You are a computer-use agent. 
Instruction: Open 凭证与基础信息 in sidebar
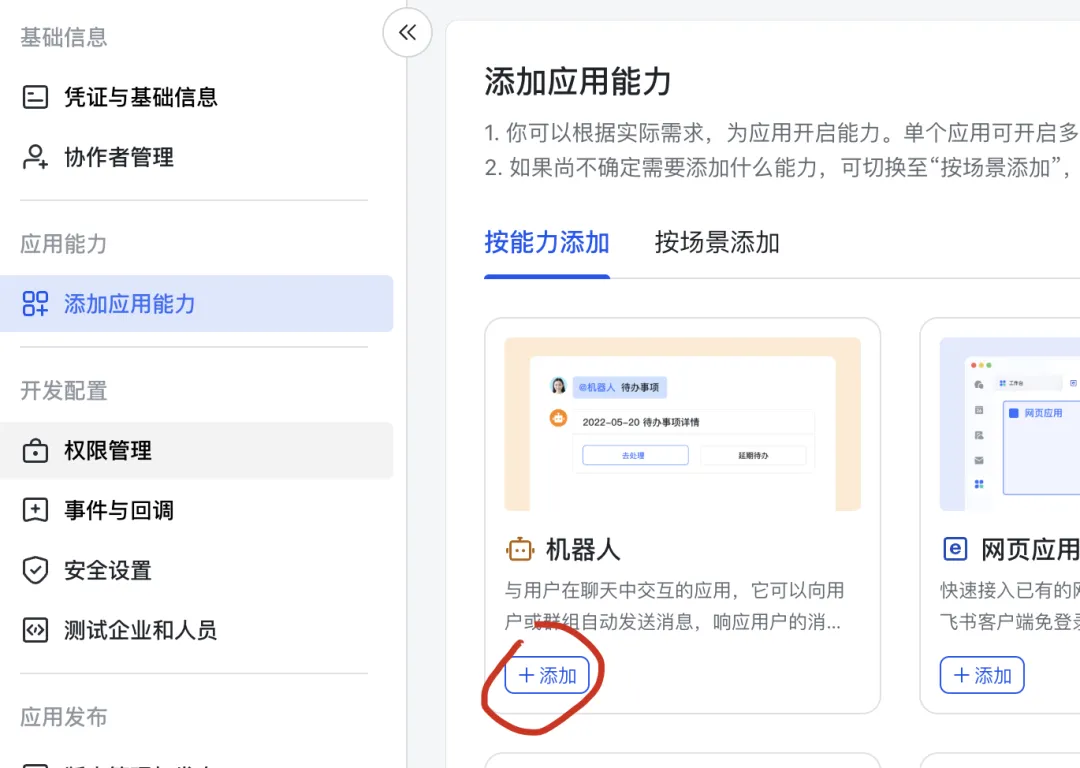196,97
